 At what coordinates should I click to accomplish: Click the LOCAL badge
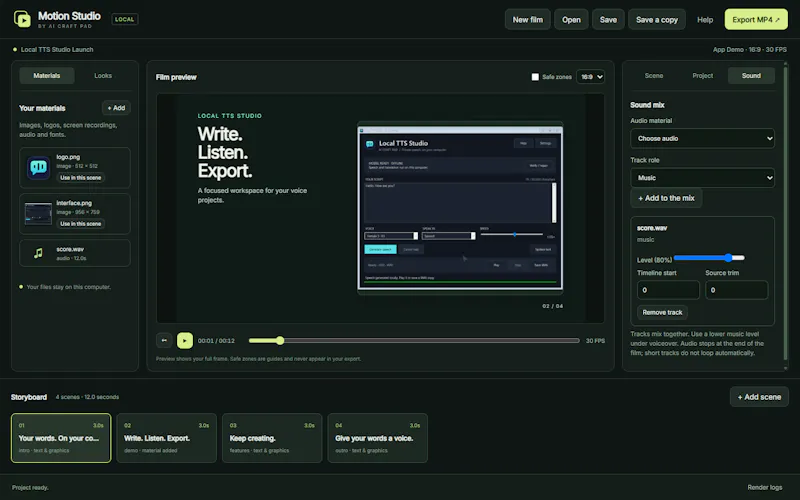124,19
